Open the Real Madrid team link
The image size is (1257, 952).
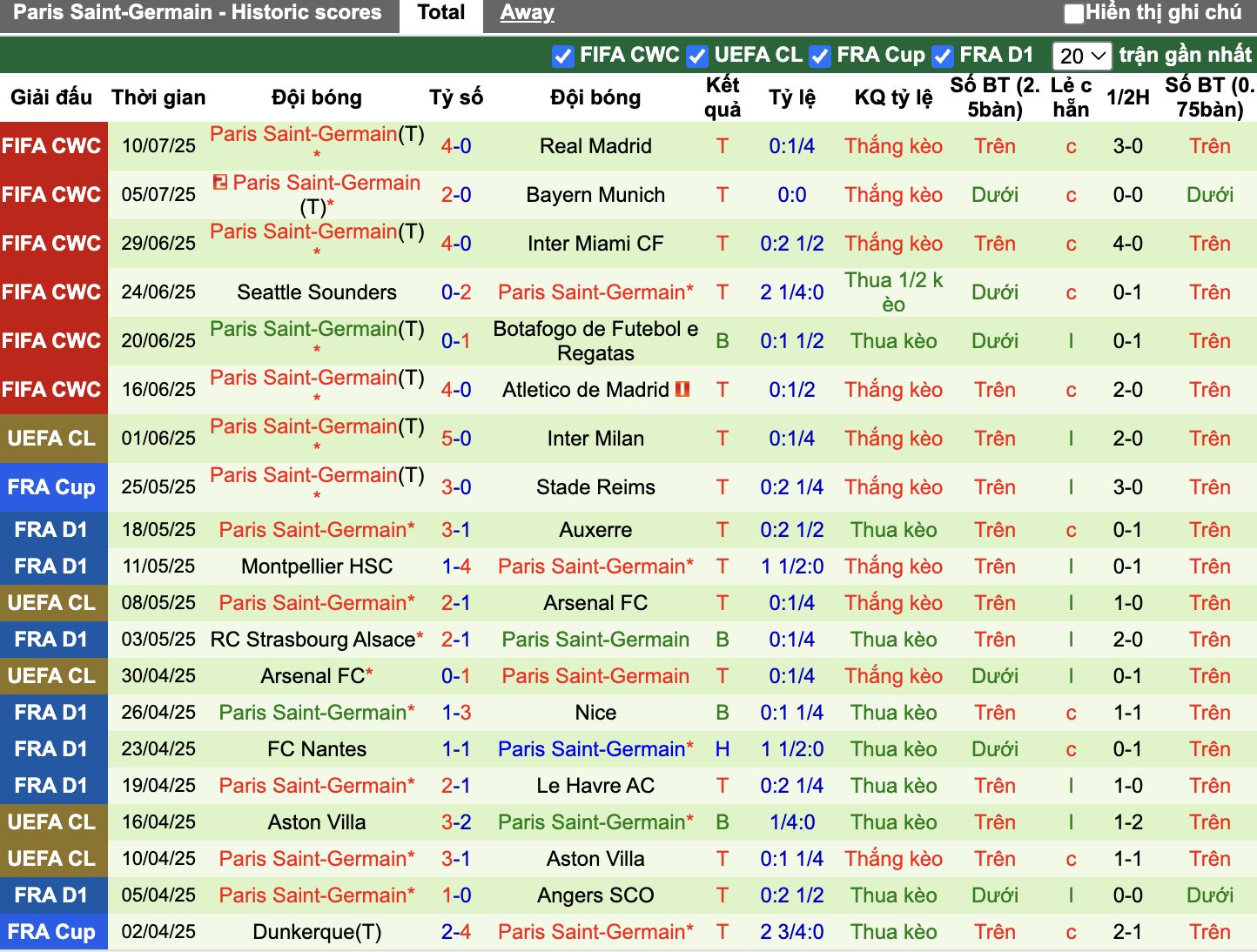pos(595,145)
